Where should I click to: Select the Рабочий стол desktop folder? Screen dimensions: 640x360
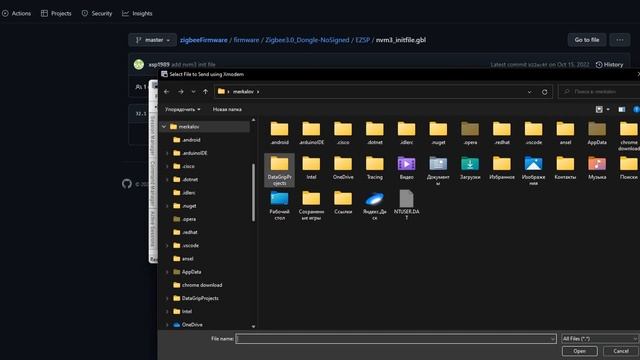point(280,205)
